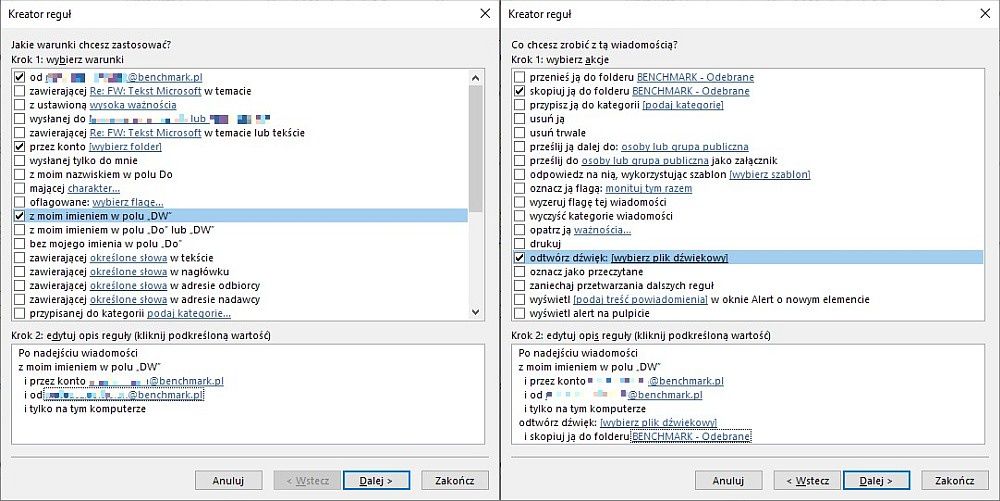Open 'wybierz folder' link in conditions list
1000x501 pixels.
coord(125,147)
